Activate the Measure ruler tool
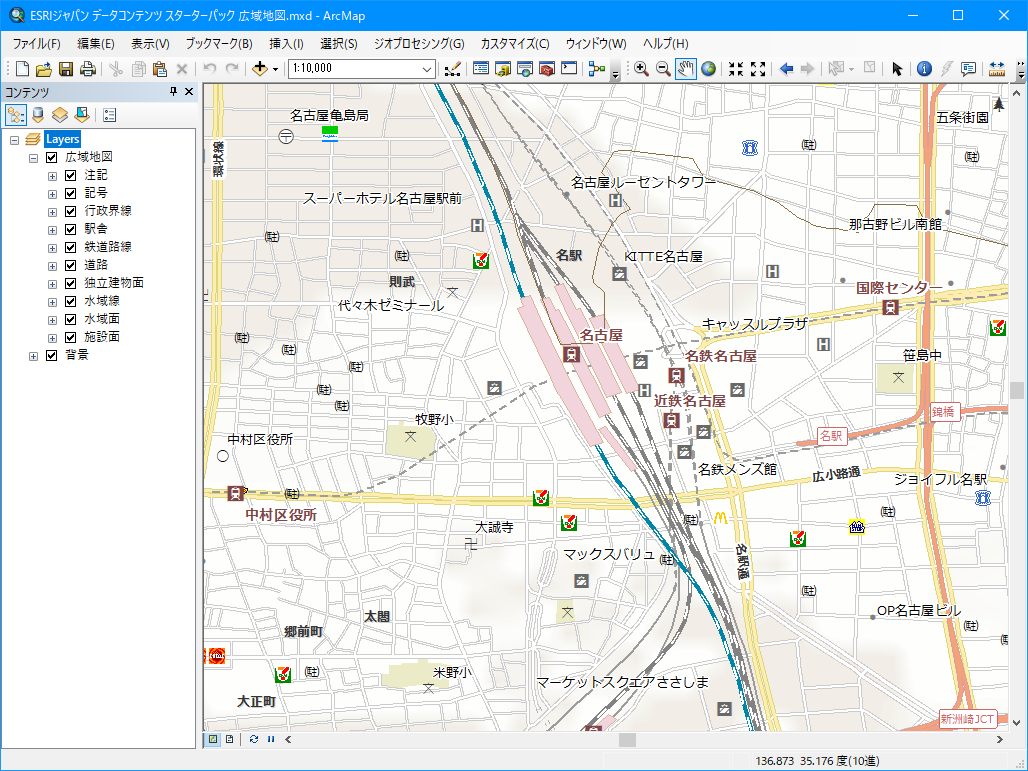The image size is (1028, 771). [x=997, y=68]
